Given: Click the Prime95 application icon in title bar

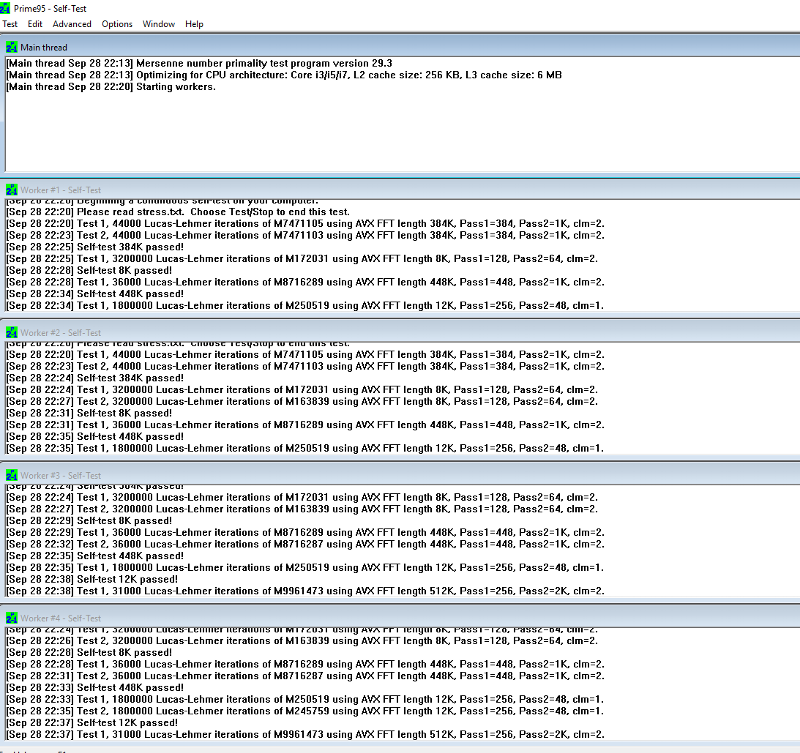Looking at the screenshot, I should pyautogui.click(x=5, y=9).
